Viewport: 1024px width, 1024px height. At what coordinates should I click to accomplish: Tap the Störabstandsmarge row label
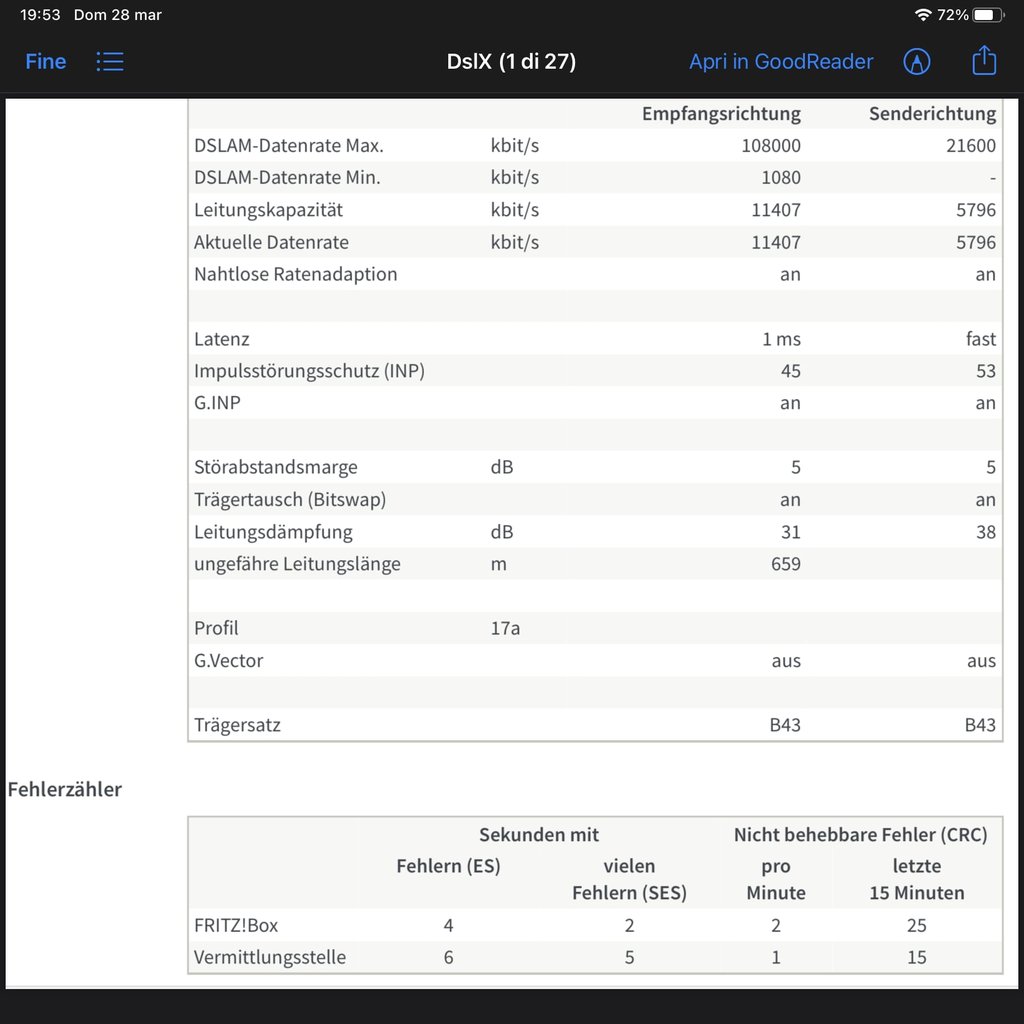[276, 467]
